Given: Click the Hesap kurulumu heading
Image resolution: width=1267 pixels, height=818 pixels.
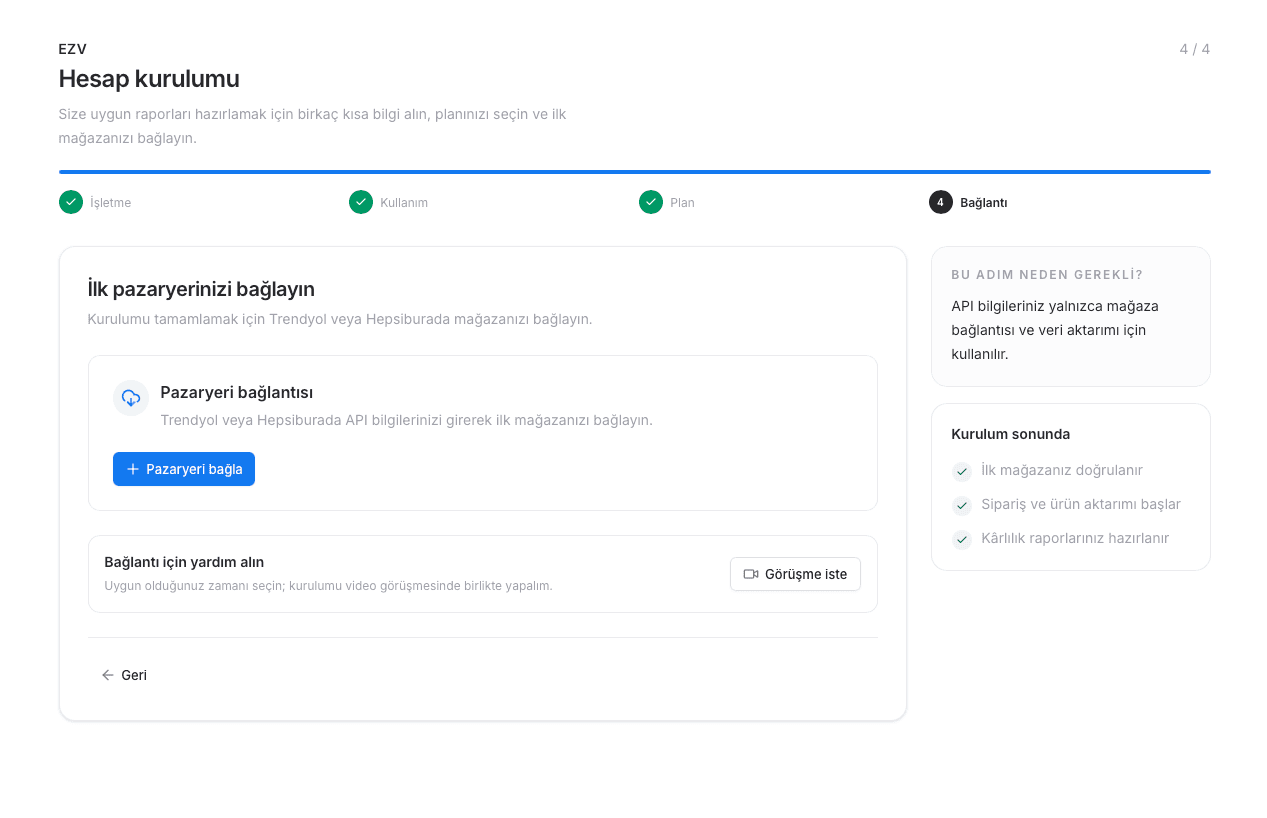Looking at the screenshot, I should pyautogui.click(x=149, y=79).
